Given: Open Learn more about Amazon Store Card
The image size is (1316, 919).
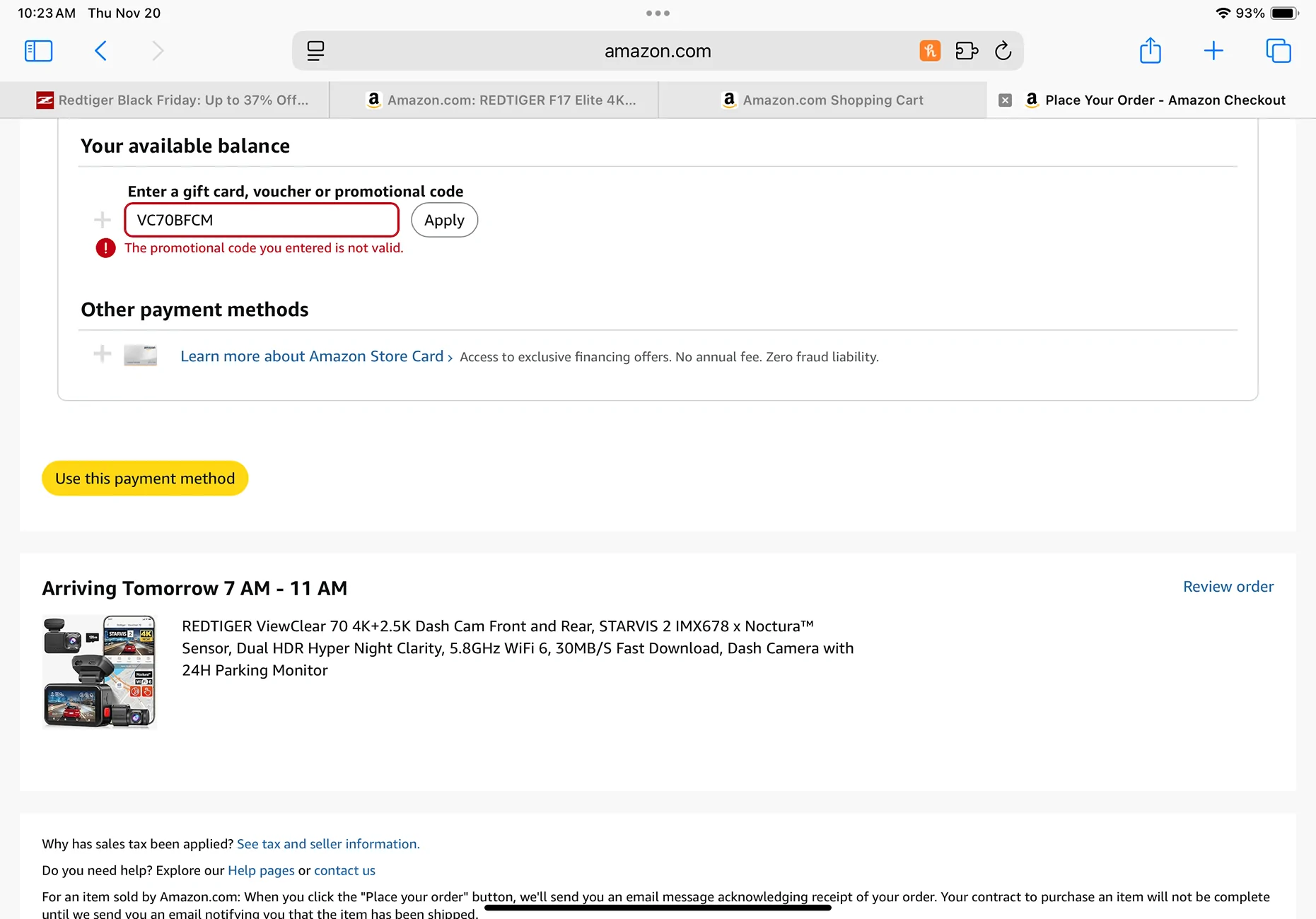Looking at the screenshot, I should (x=316, y=356).
